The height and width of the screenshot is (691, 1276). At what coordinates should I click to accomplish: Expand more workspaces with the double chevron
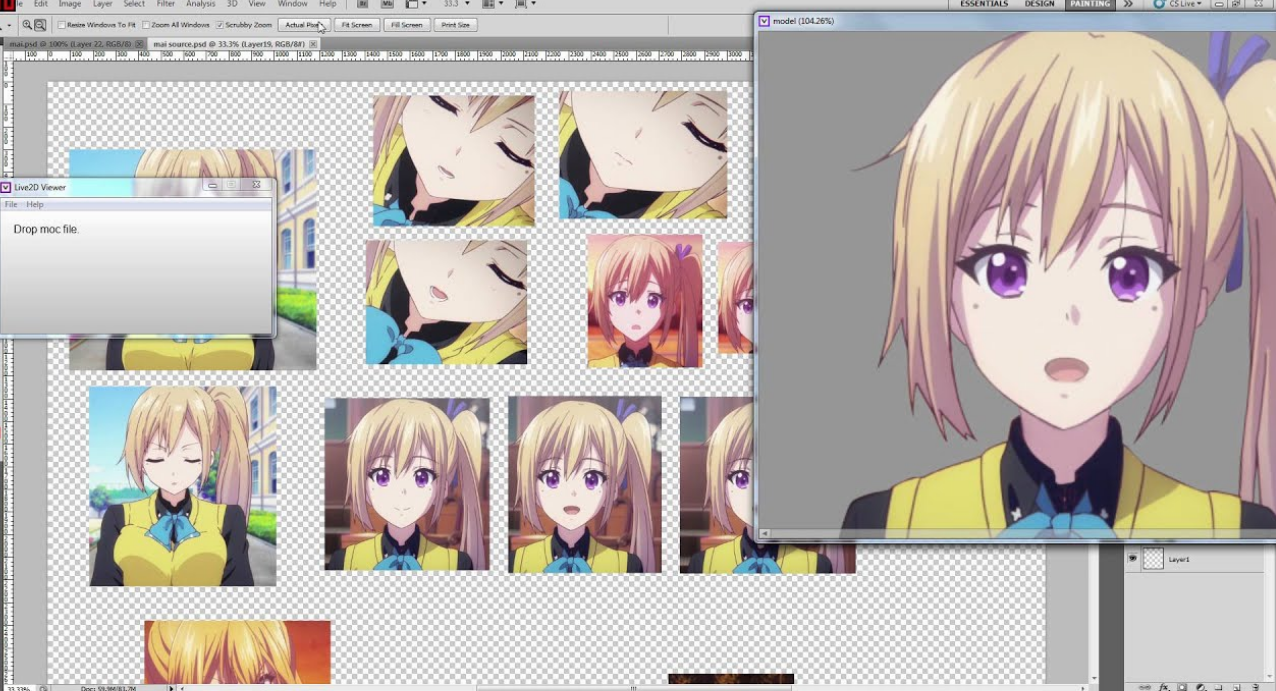point(1128,4)
